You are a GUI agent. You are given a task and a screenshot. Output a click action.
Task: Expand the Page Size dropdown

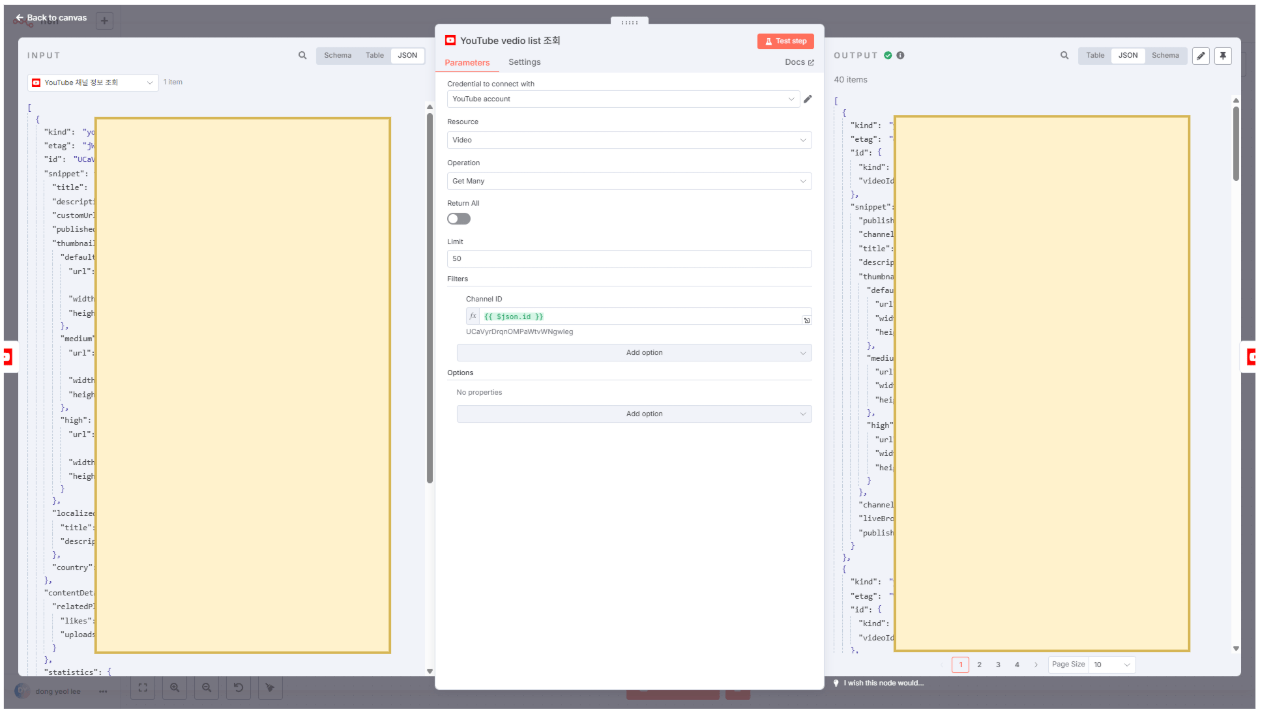[x=1111, y=665]
